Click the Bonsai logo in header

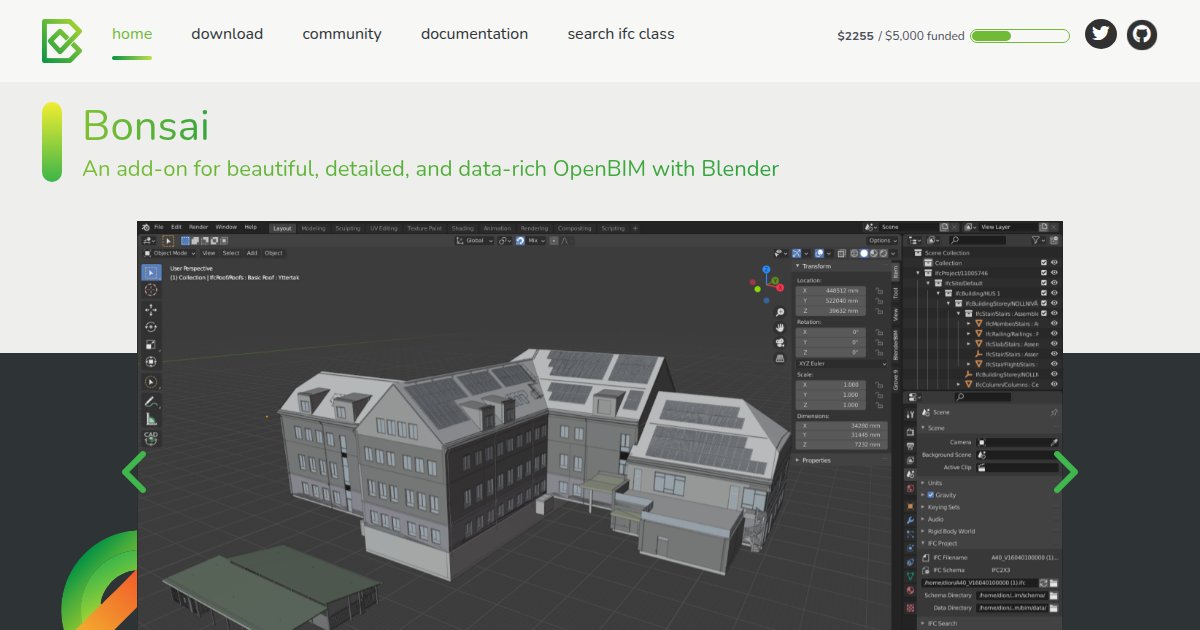62,40
